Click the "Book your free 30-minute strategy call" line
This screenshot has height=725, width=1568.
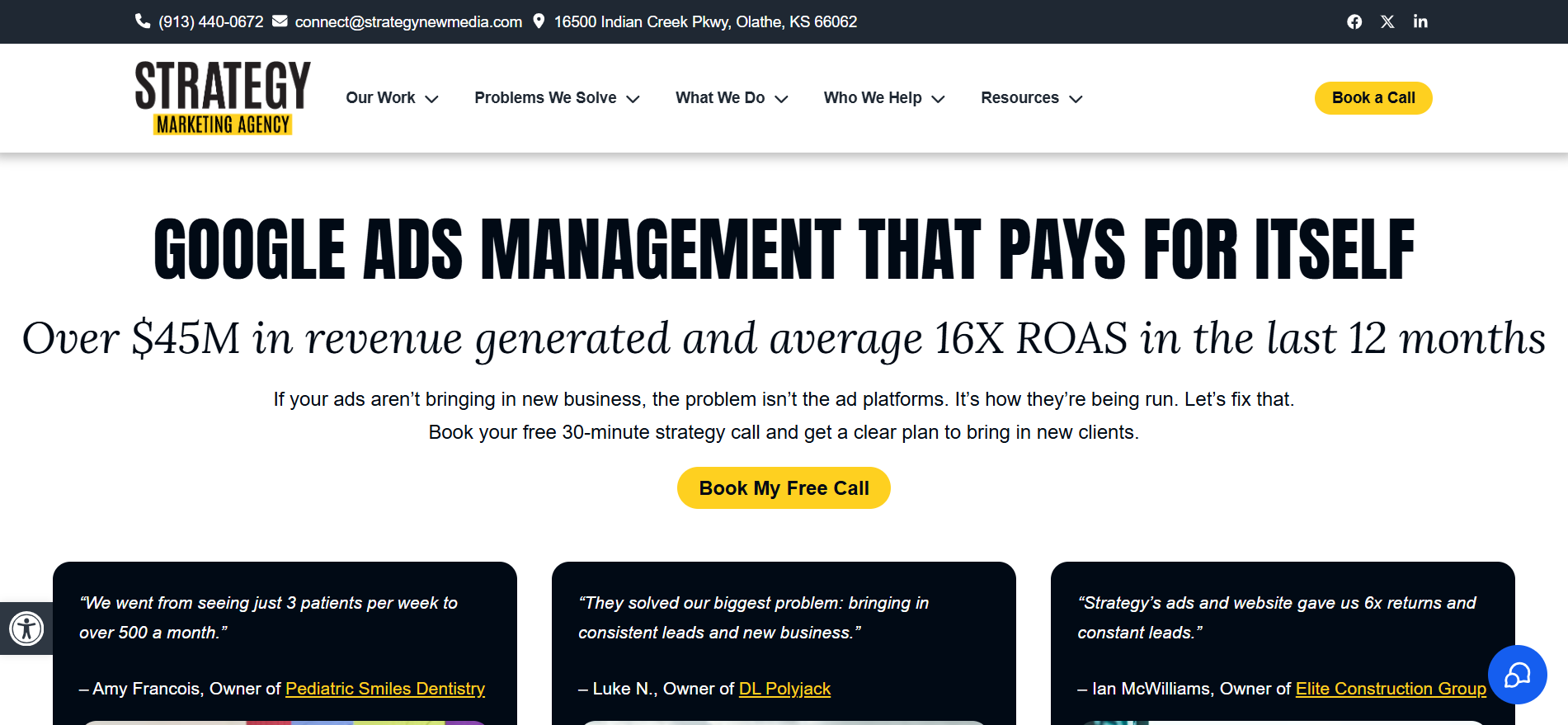(784, 432)
